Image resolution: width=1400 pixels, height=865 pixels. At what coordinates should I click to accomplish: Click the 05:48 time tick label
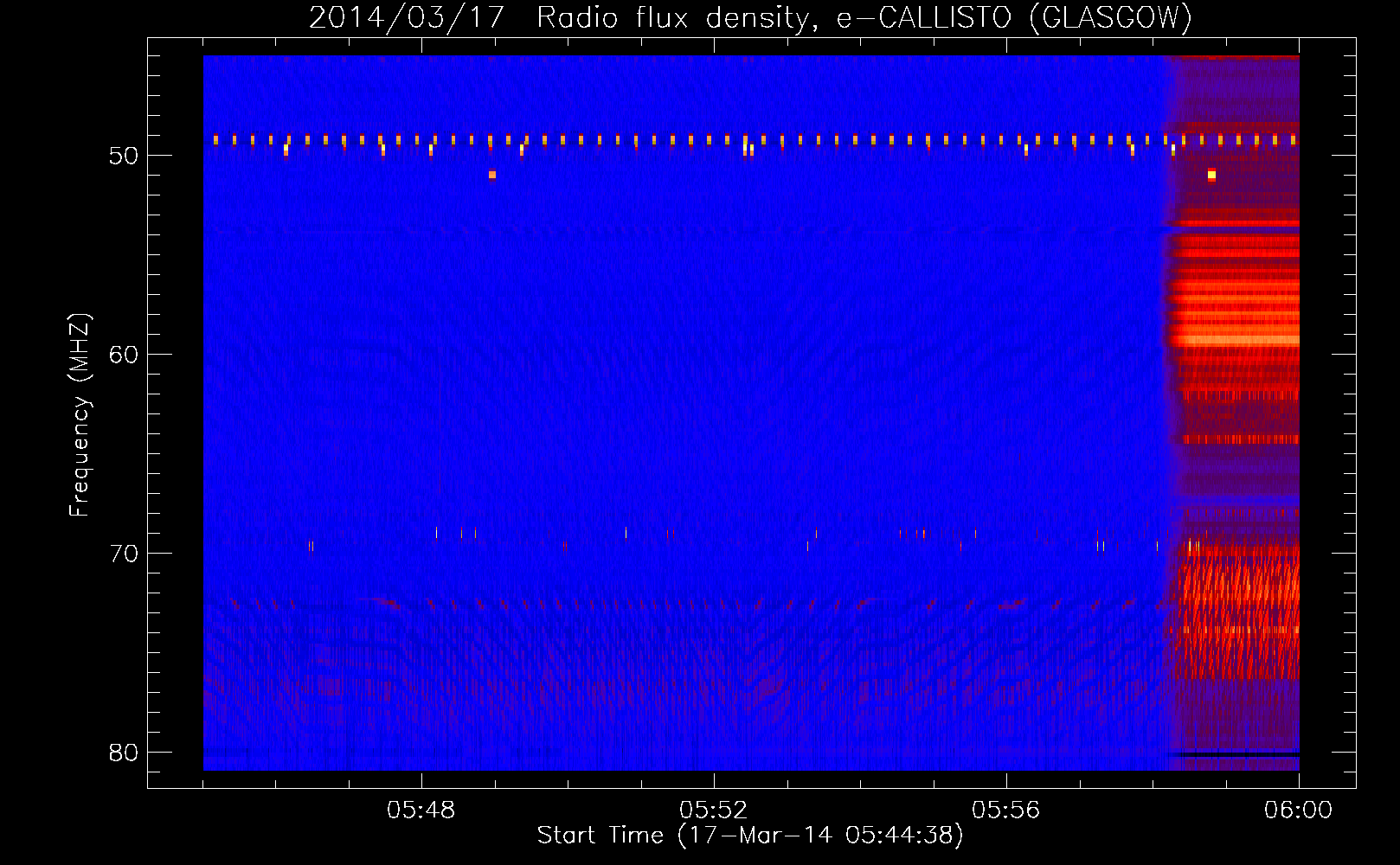(x=421, y=811)
